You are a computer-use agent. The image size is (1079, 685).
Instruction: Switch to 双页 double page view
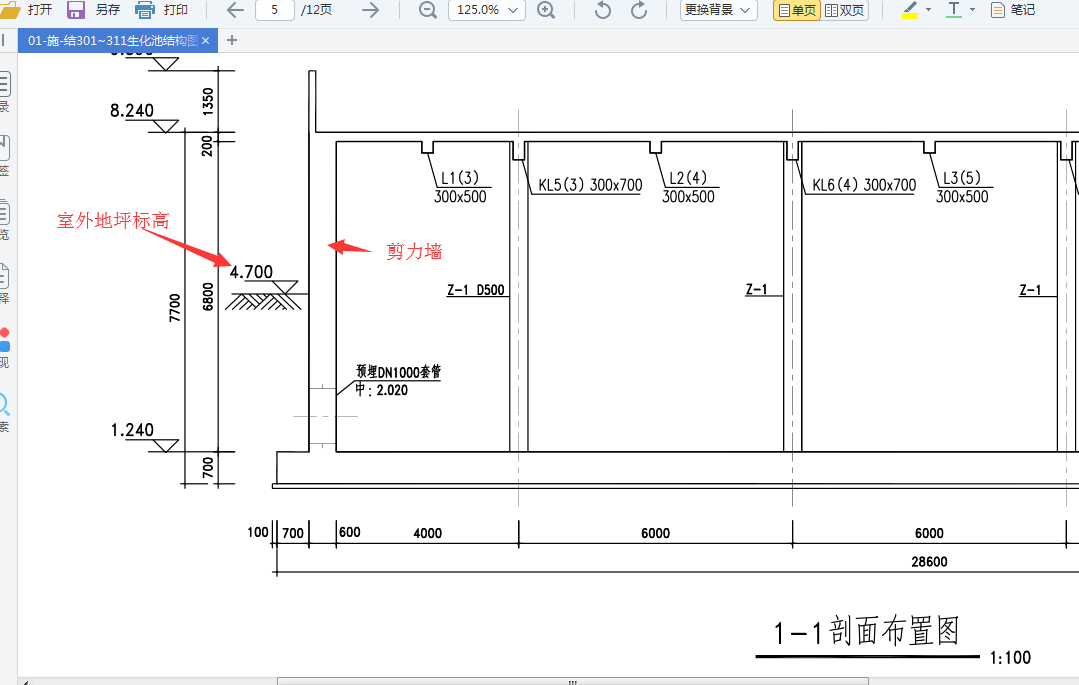click(844, 10)
